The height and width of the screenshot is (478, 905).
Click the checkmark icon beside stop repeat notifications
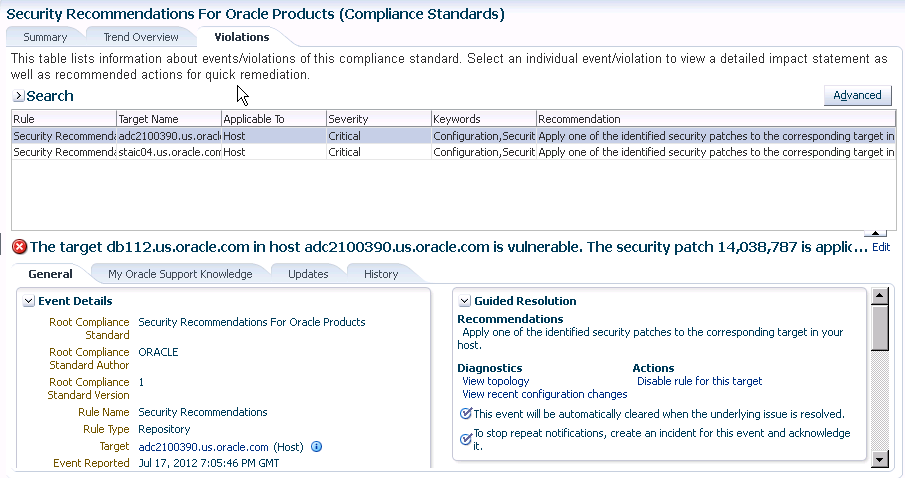465,439
